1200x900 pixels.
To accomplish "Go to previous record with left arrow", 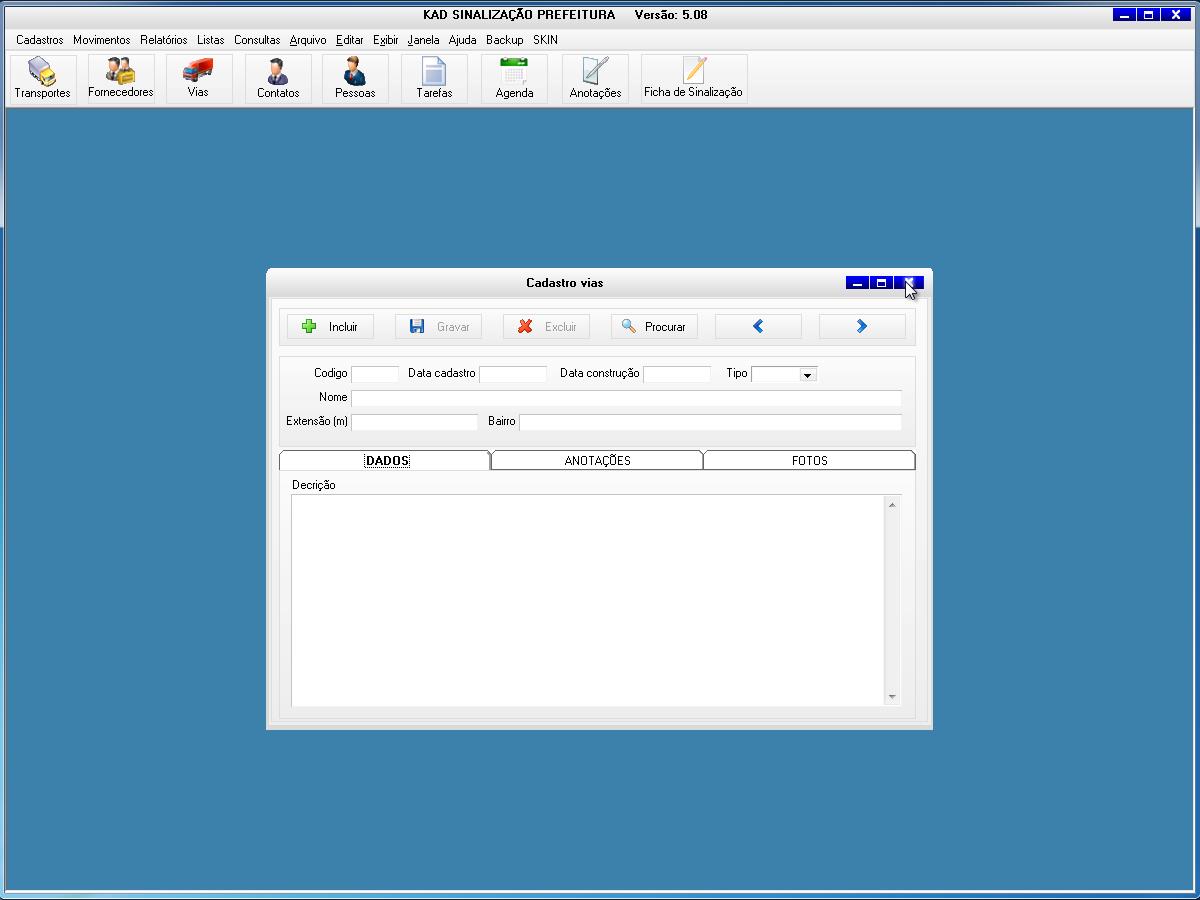I will pos(758,327).
